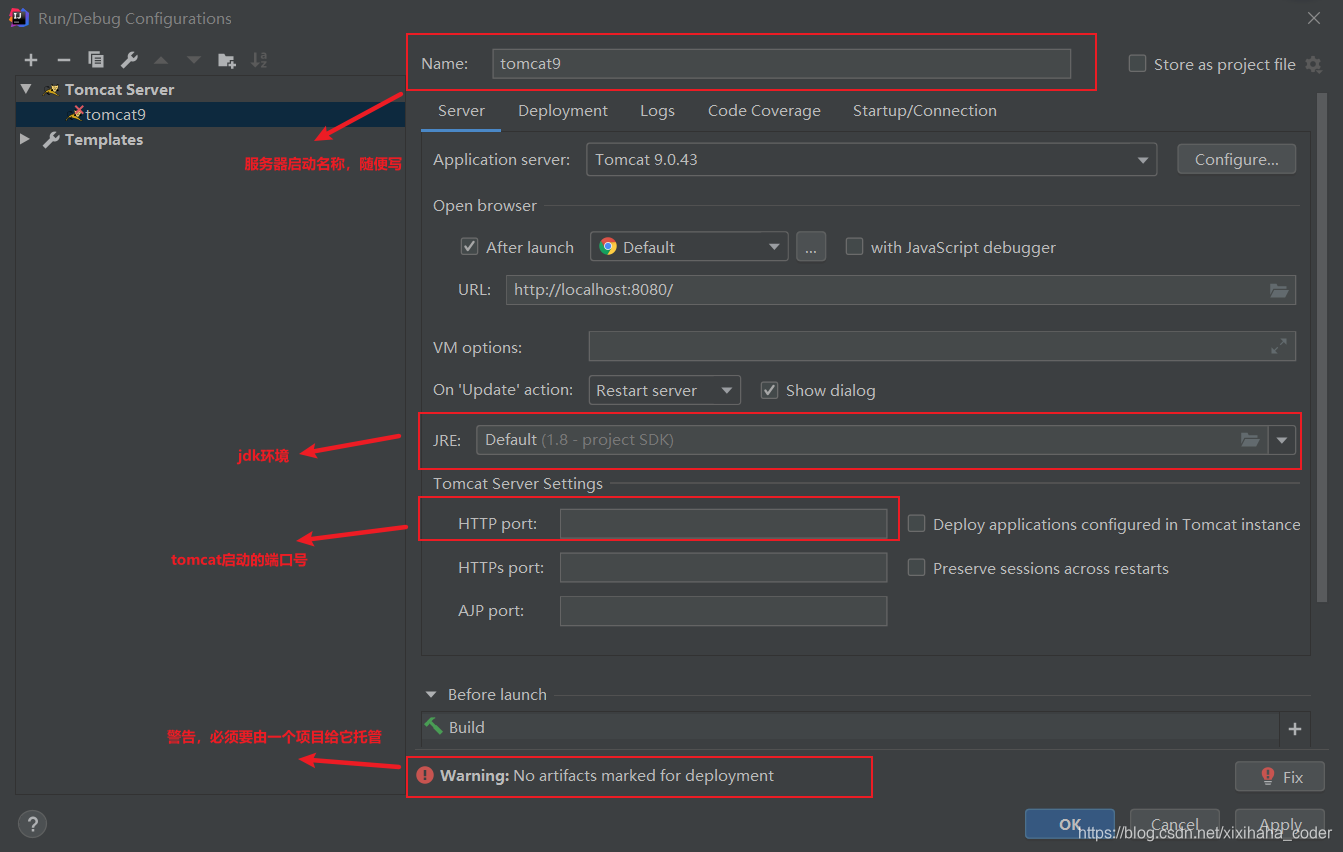
Task: Click the browser ellipsis button
Action: 811,247
